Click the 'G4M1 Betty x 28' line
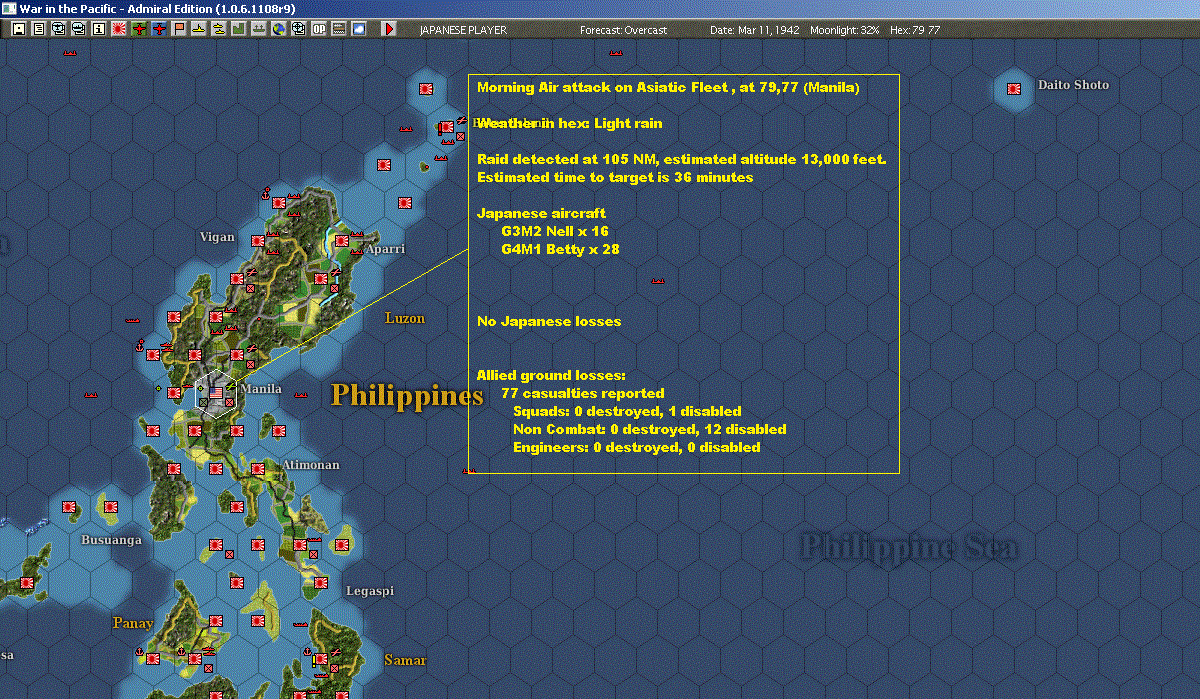The image size is (1200, 699). point(560,249)
